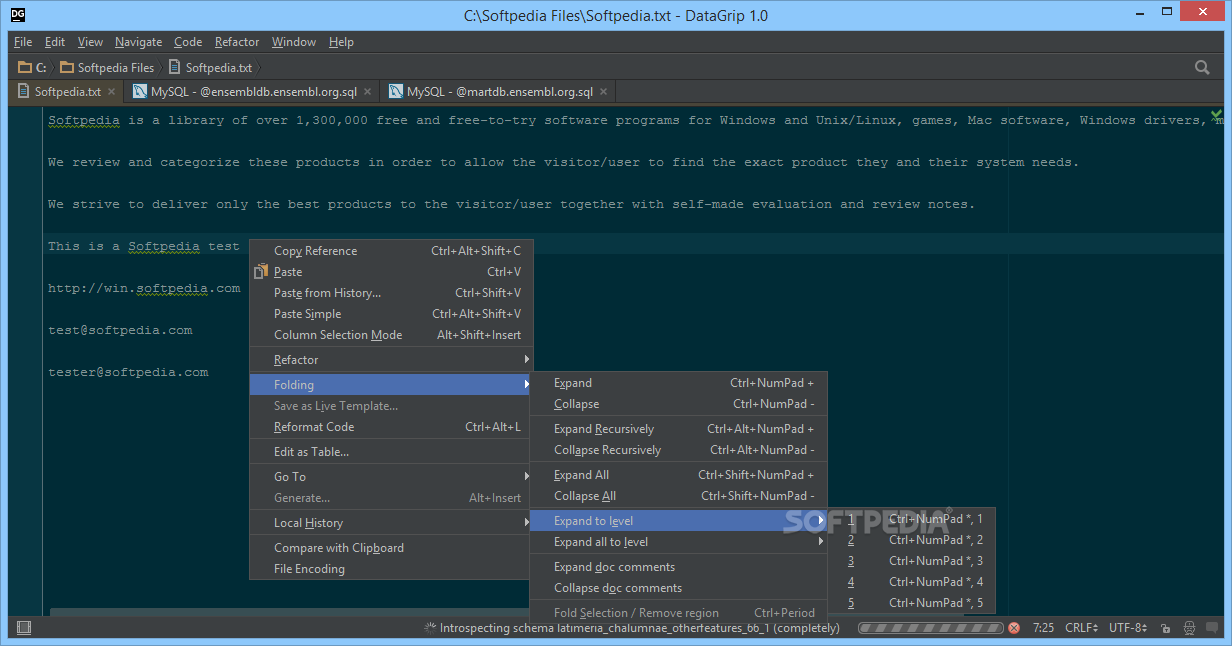Viewport: 1232px width, 646px height.
Task: Open the View menu
Action: coord(90,42)
